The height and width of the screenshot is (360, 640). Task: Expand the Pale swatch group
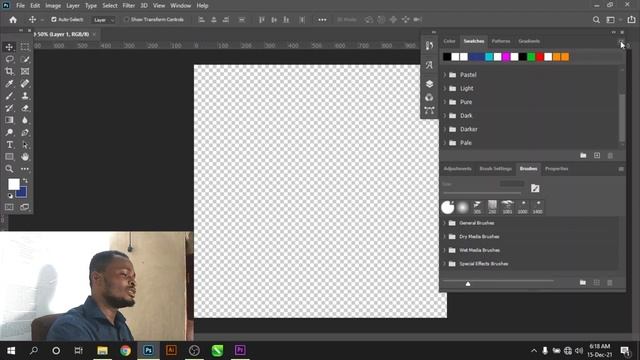(445, 143)
